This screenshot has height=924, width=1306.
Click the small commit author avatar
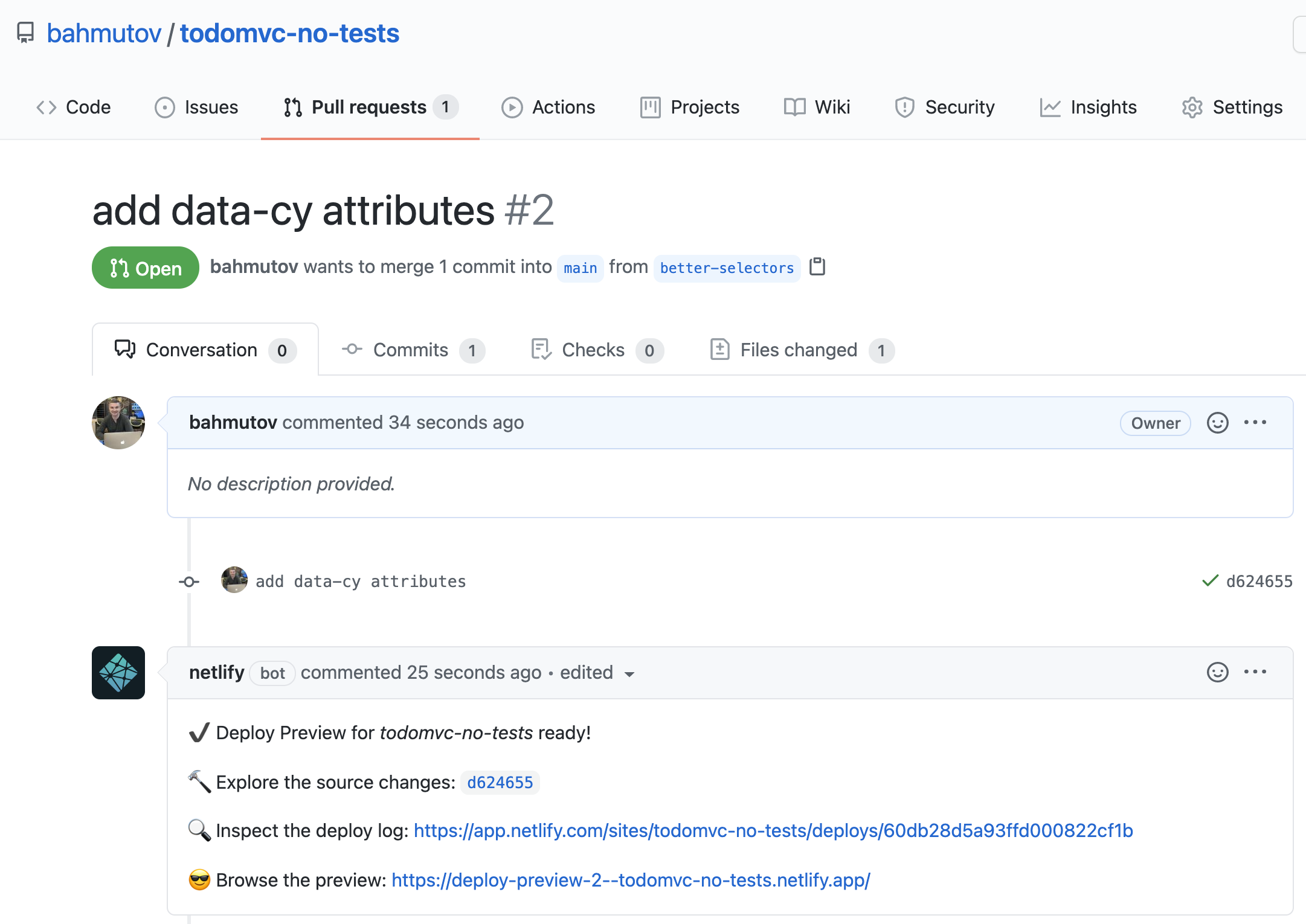coord(234,580)
